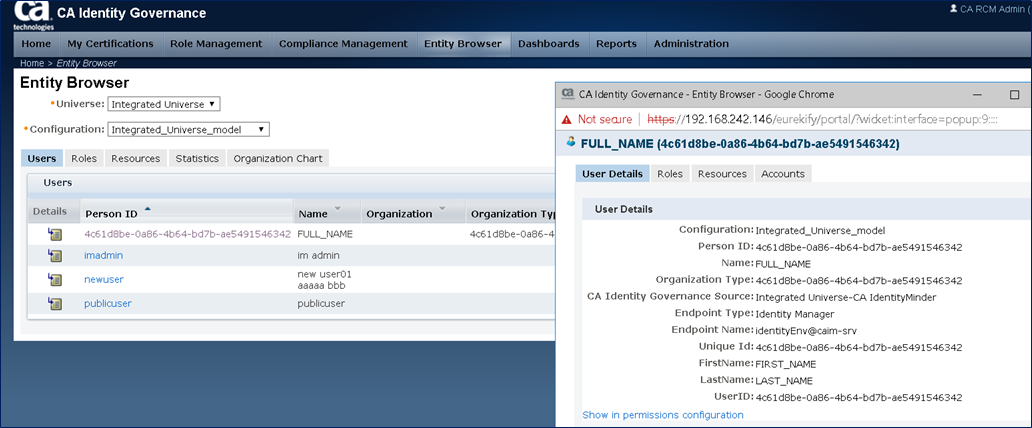Open Reports menu
The image size is (1032, 428).
tap(617, 43)
